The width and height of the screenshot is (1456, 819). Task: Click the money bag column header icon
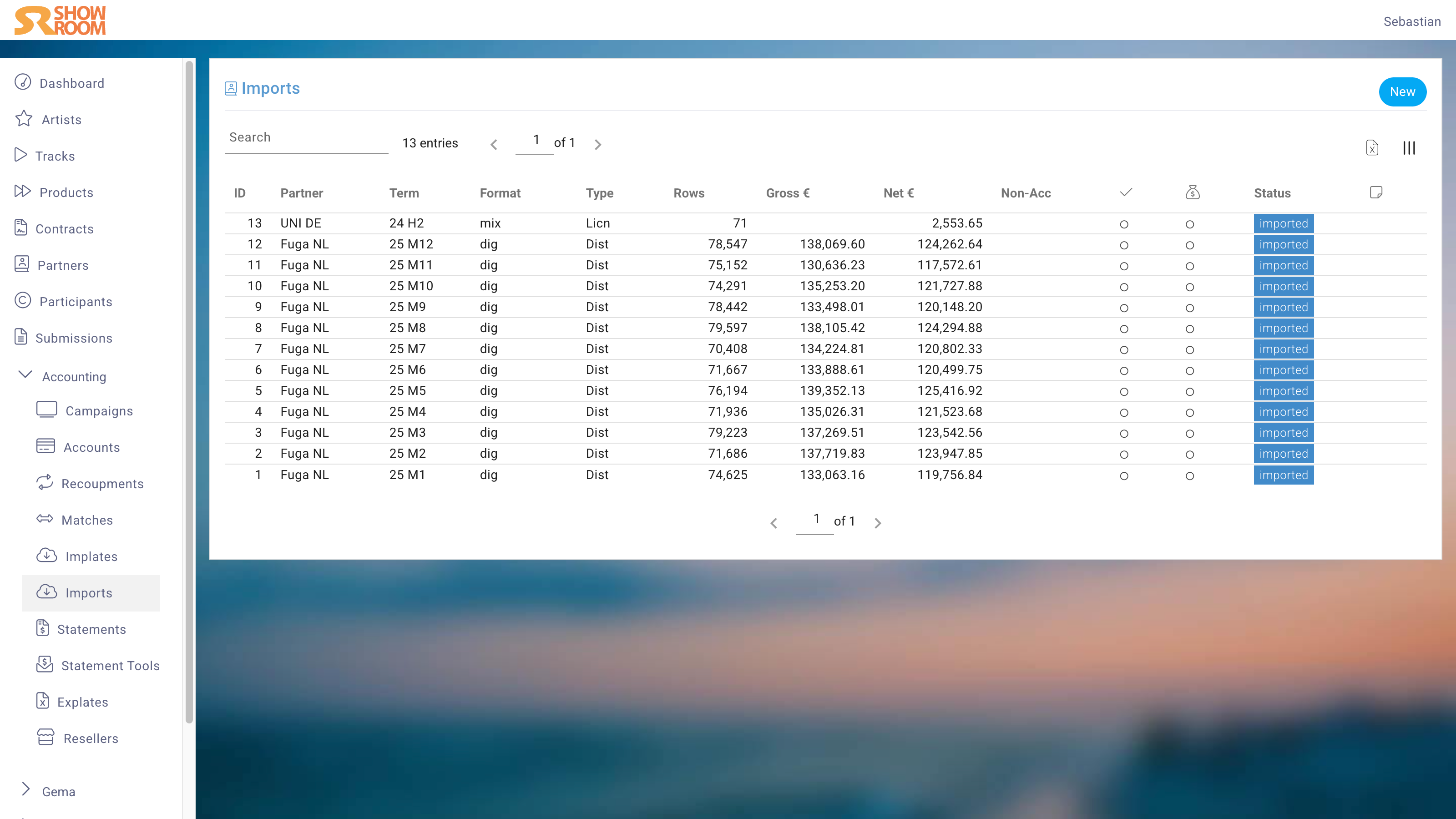(x=1192, y=193)
